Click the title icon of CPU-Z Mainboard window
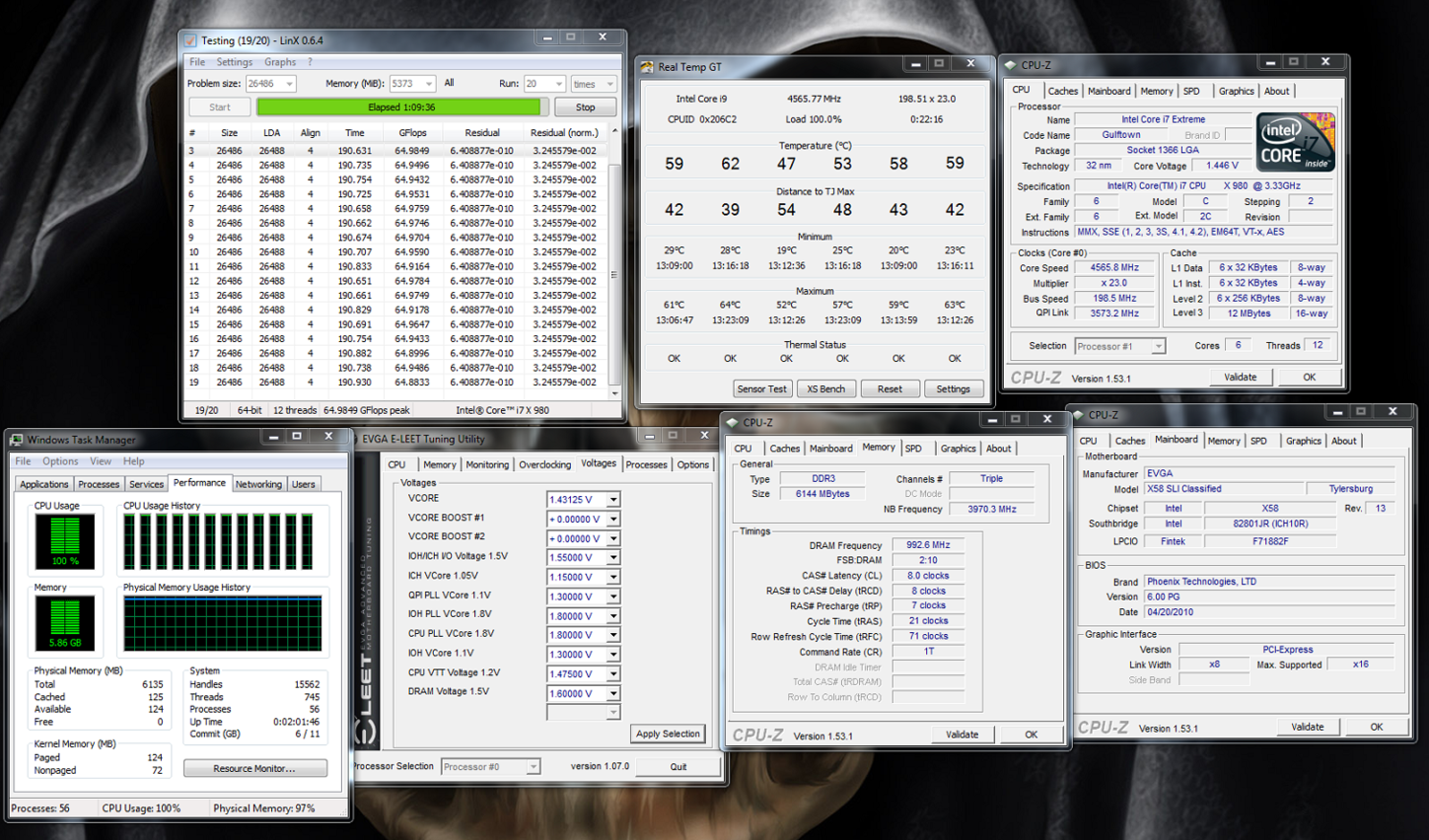This screenshot has width=1429, height=840. click(1078, 415)
